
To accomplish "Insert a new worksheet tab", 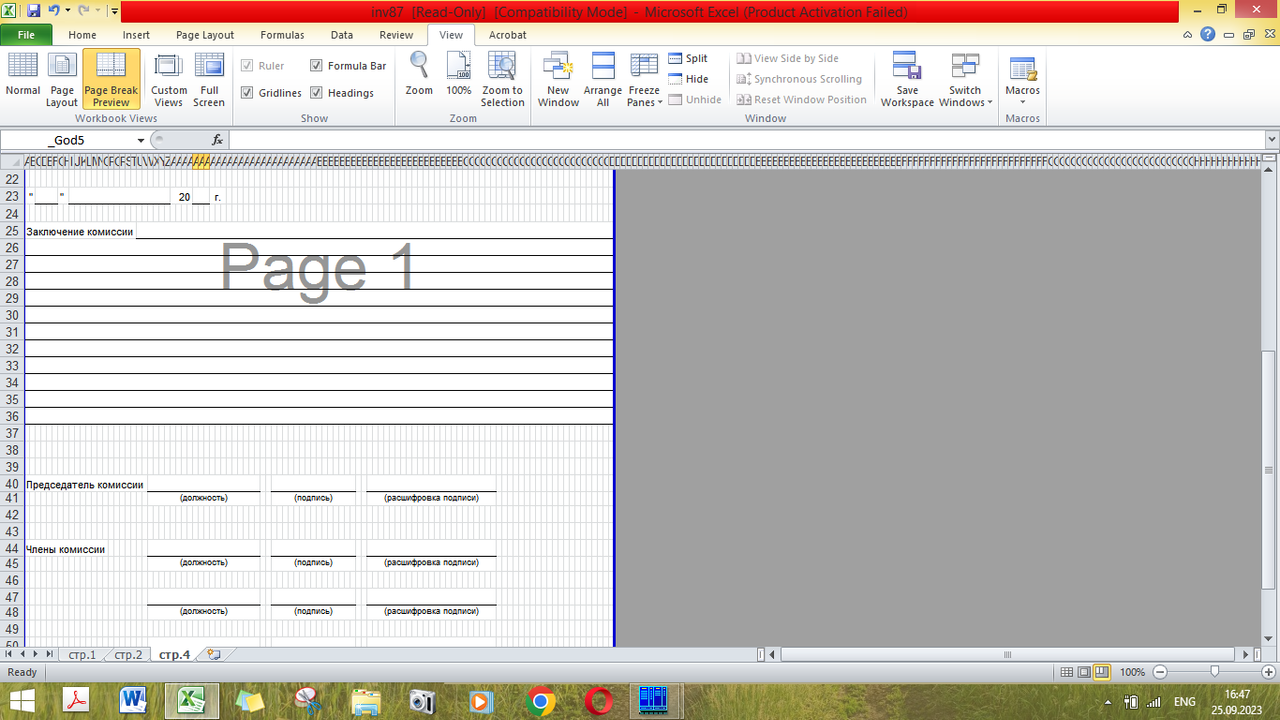I will (214, 654).
